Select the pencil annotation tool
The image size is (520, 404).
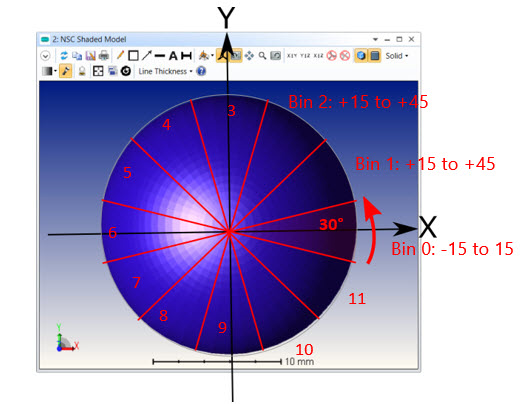[x=120, y=55]
